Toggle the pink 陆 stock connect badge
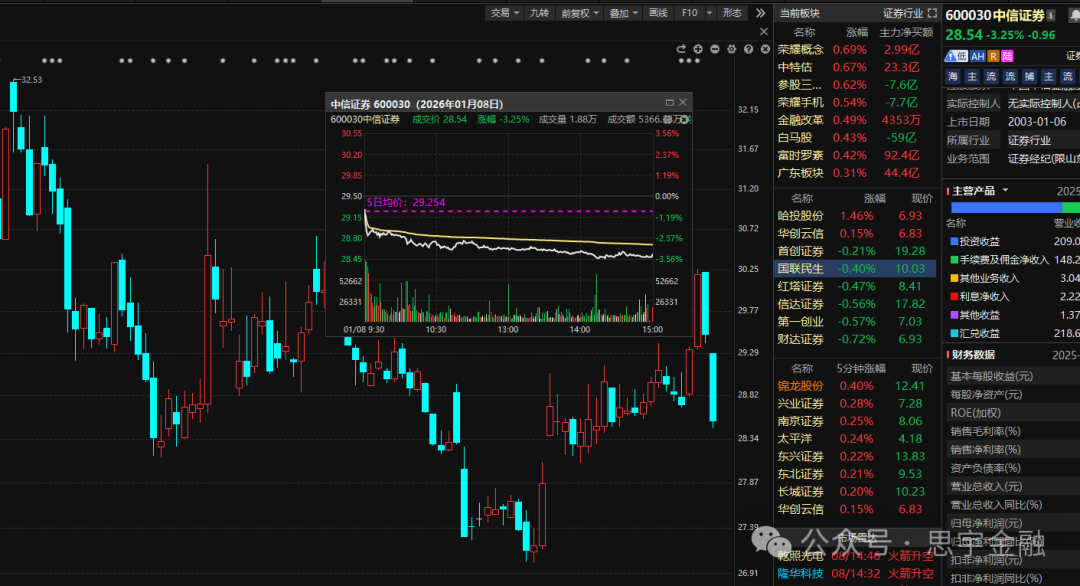 point(1006,56)
